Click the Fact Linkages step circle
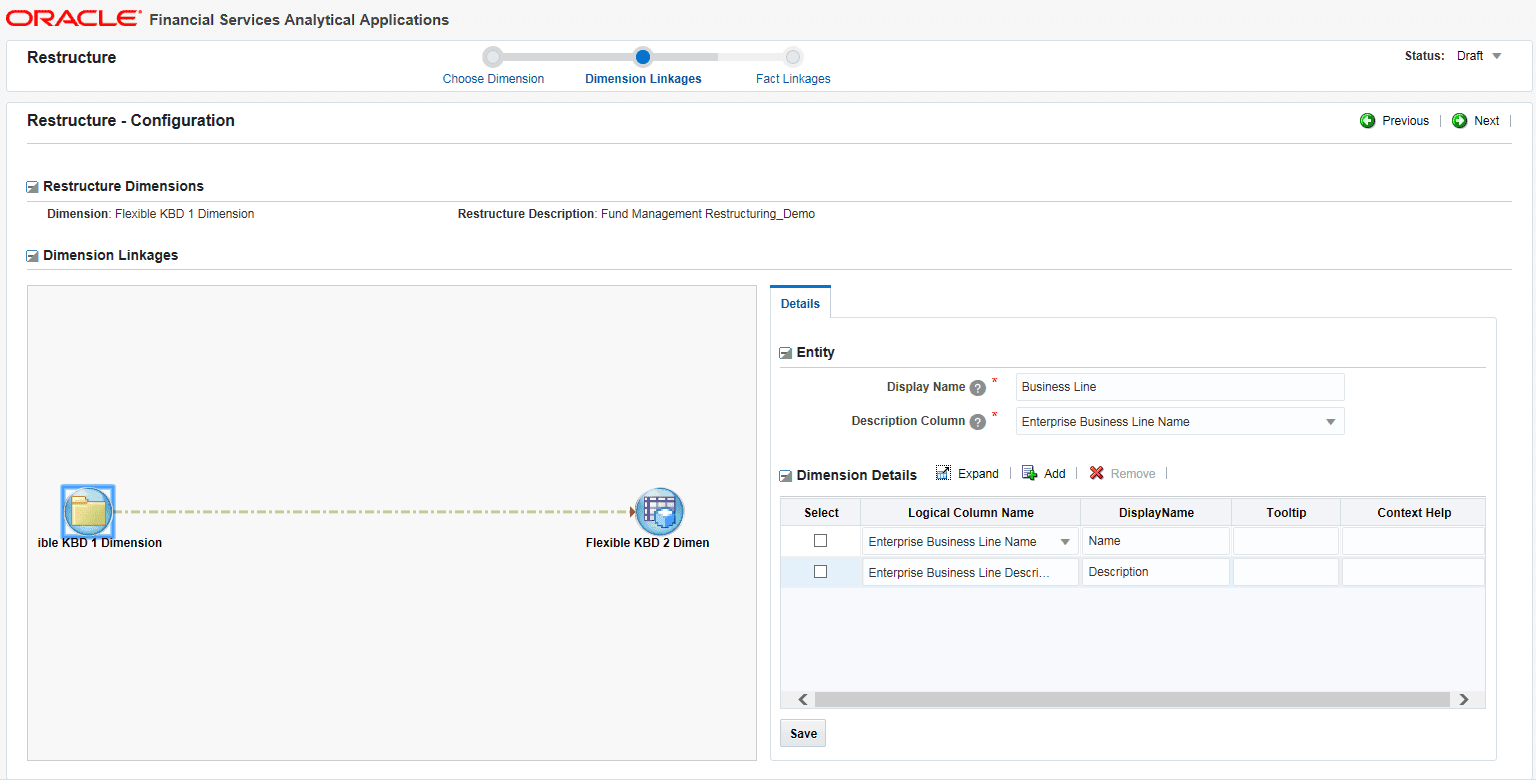Image resolution: width=1536 pixels, height=780 pixels. click(793, 57)
